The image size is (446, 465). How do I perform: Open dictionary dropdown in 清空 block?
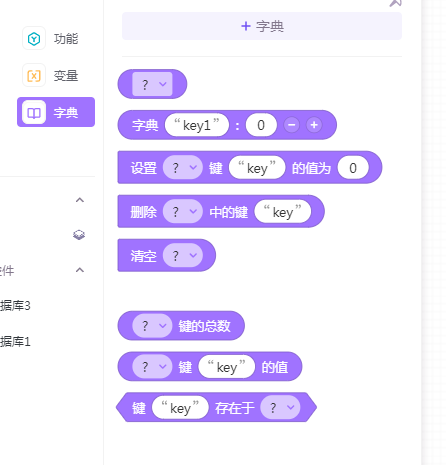pyautogui.click(x=183, y=255)
